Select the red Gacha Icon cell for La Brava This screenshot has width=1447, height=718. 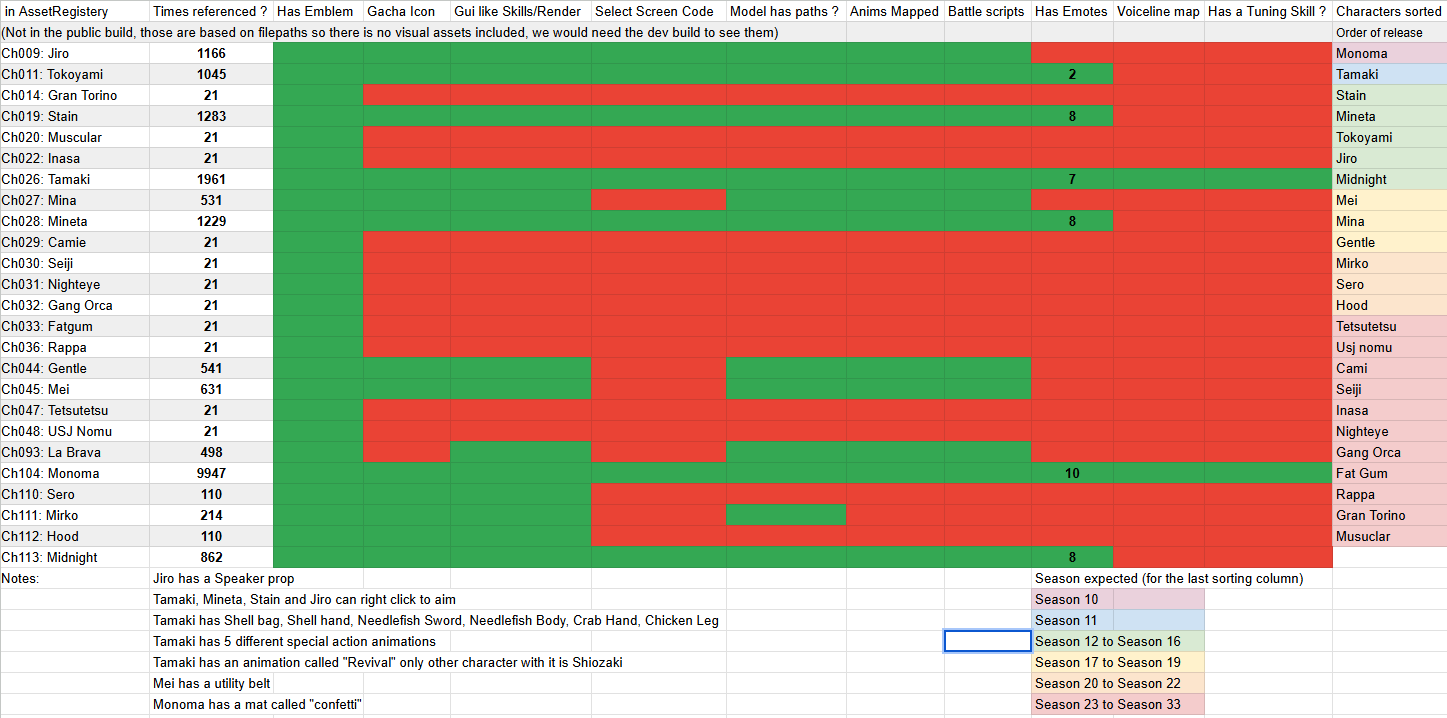point(406,452)
